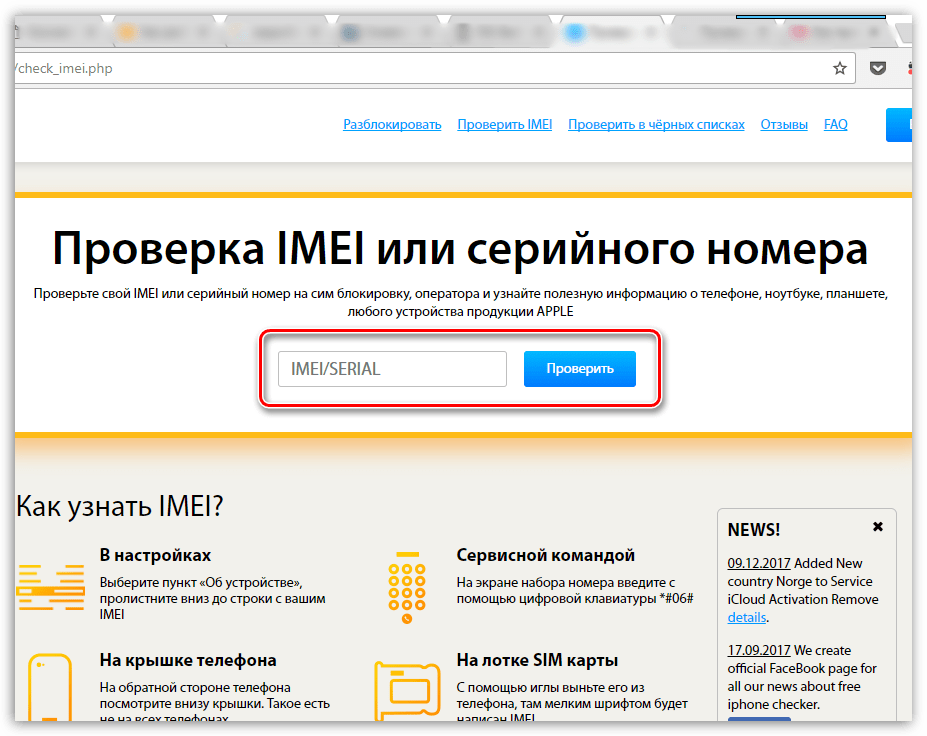Open the Отзывы menu link
This screenshot has height=736, width=927.
784,125
